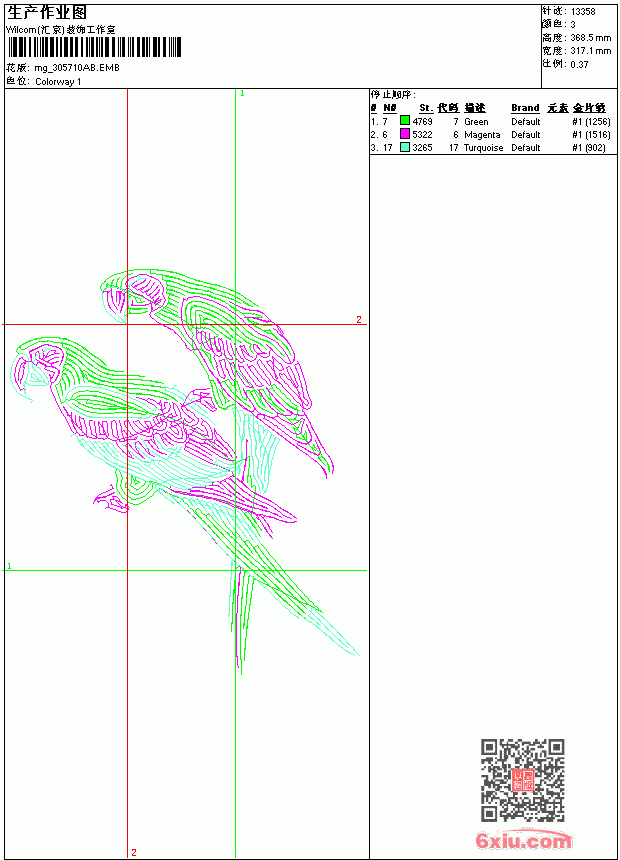Select the Turquoise row description text
Image resolution: width=620 pixels, height=860 pixels.
click(x=483, y=148)
